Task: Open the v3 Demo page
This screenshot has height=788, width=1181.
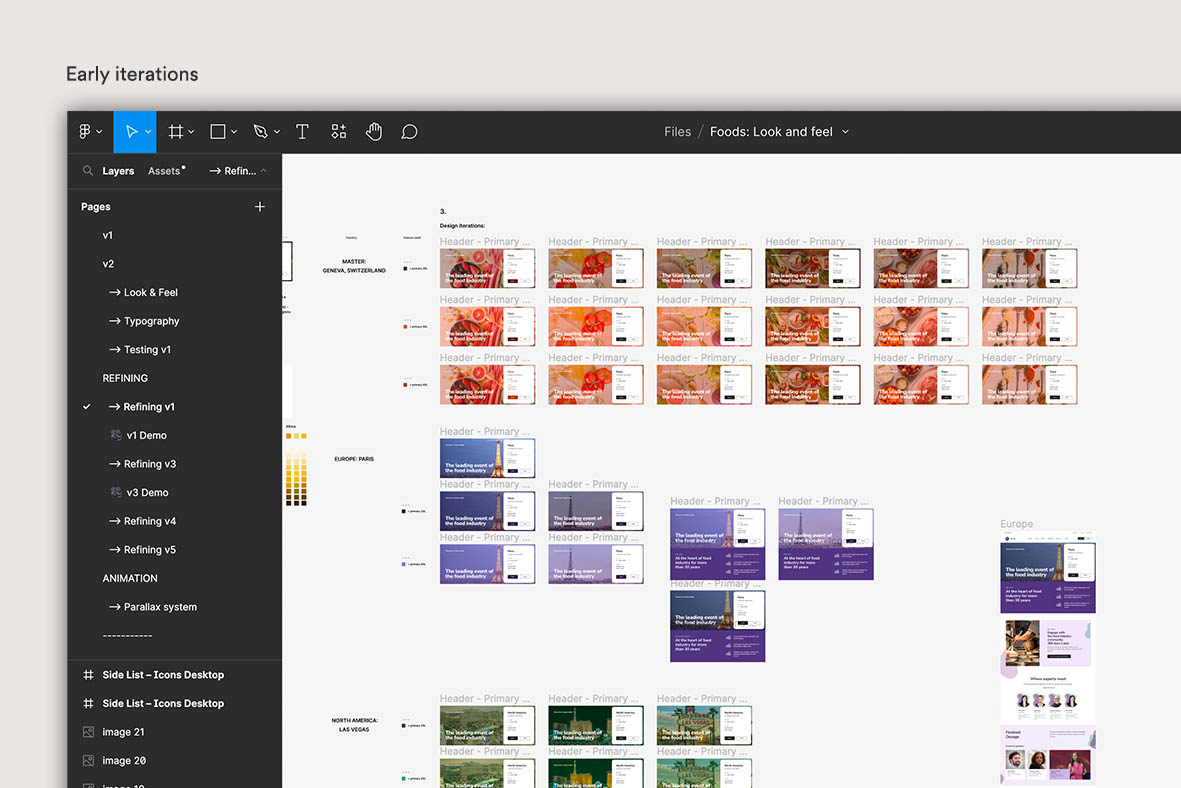Action: click(148, 493)
